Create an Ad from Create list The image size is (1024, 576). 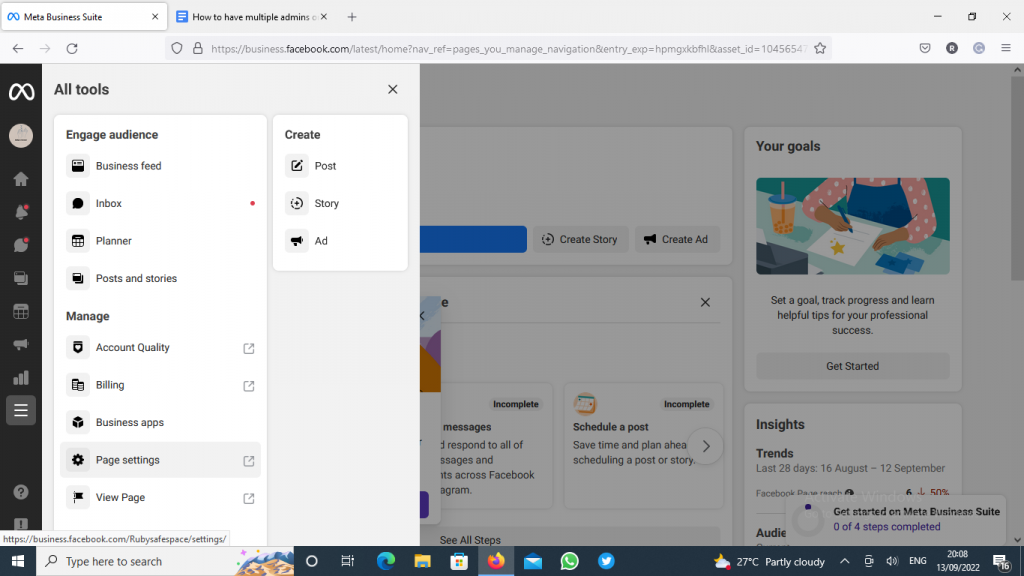(340, 241)
